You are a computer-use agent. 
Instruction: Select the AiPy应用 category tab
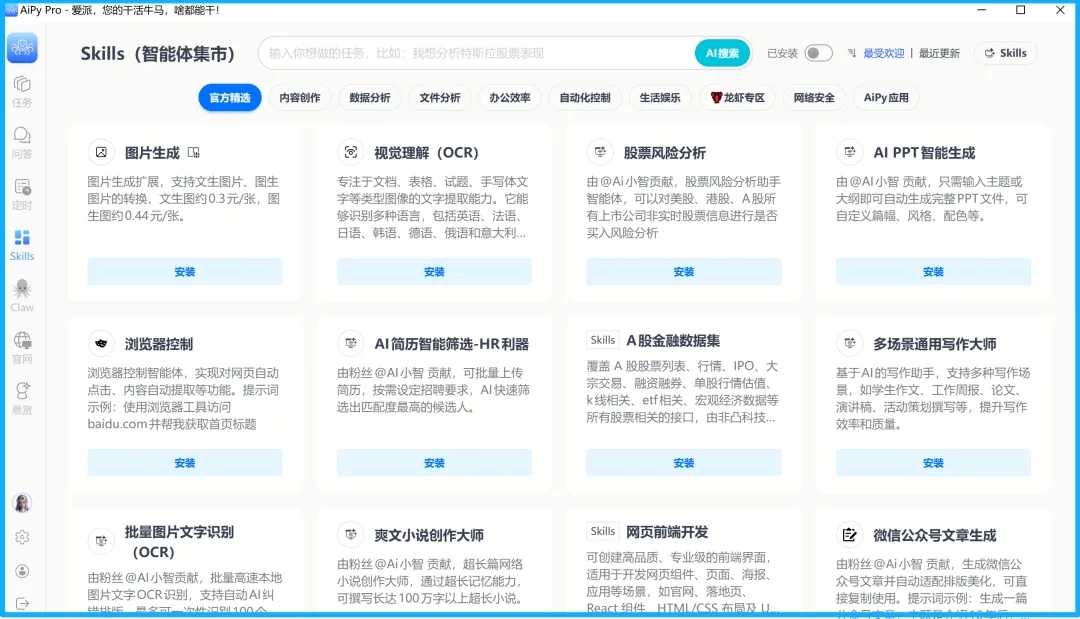click(886, 98)
